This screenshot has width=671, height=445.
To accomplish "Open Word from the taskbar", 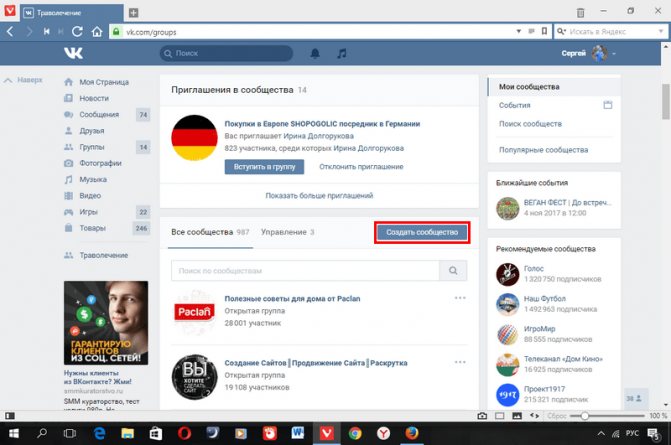I will (298, 434).
